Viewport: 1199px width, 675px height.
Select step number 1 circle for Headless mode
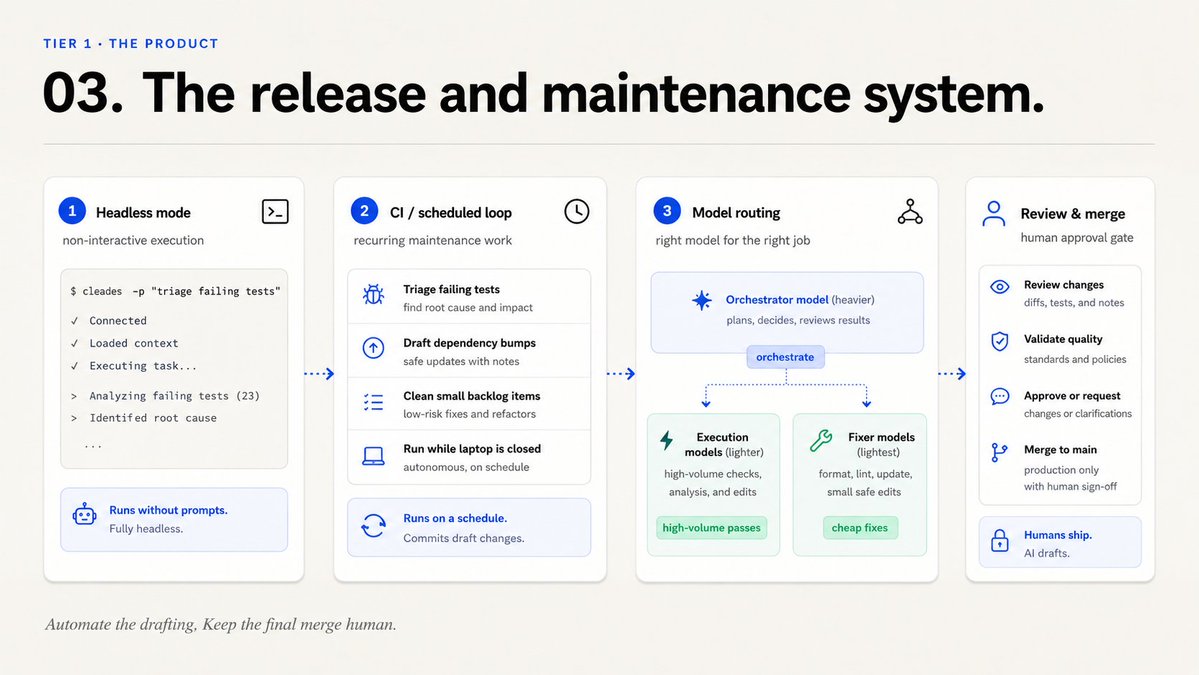coord(72,211)
